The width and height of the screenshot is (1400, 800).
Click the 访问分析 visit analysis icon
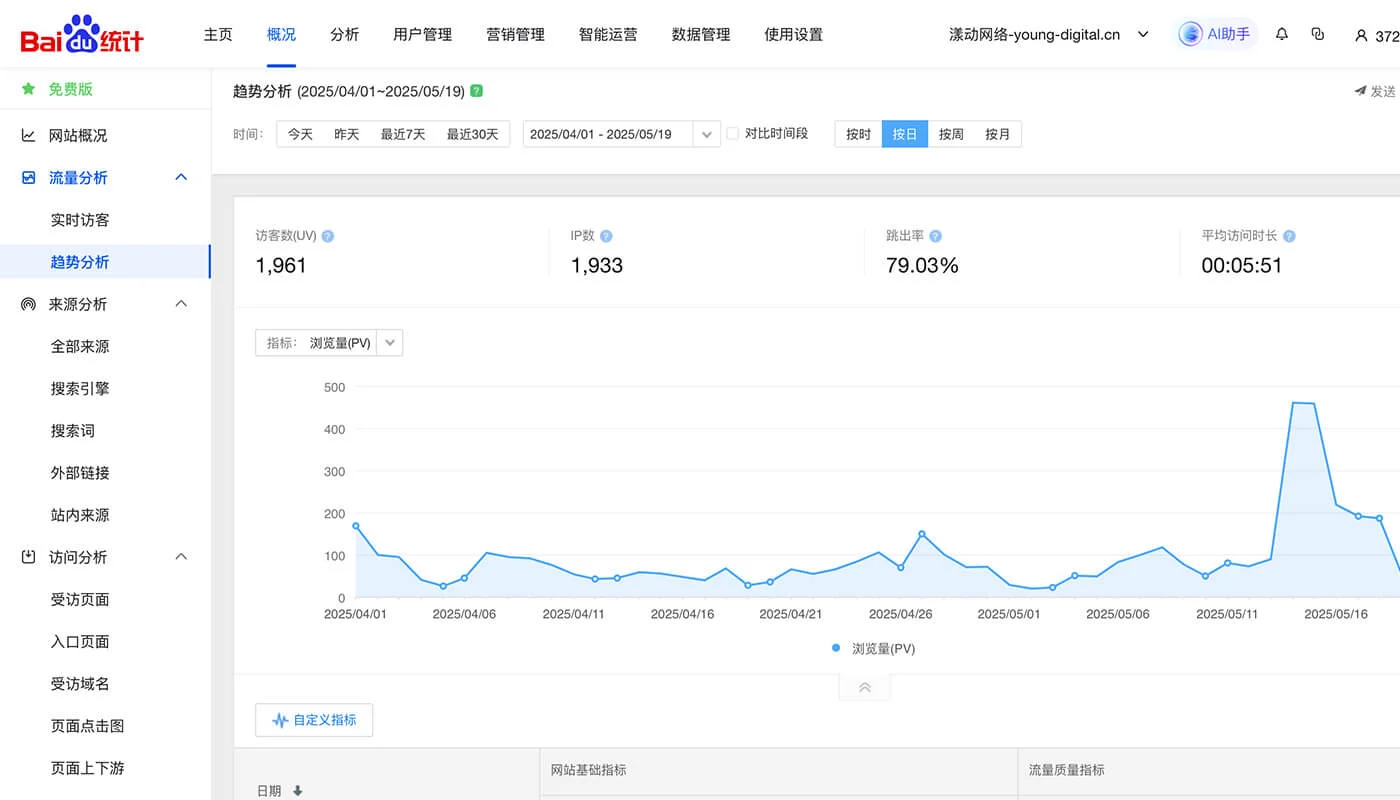pyautogui.click(x=31, y=556)
